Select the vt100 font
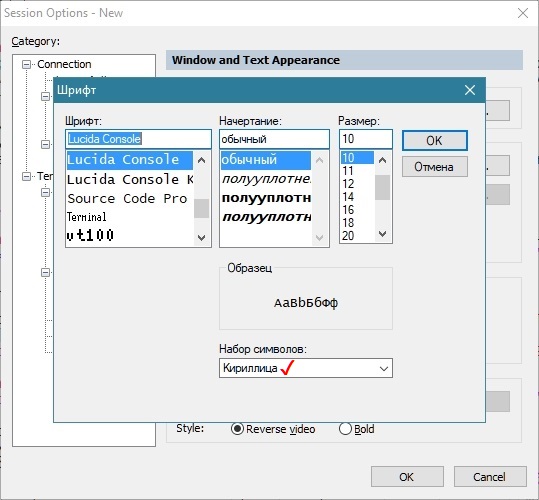Viewport: 539px width, 500px height. pos(130,235)
